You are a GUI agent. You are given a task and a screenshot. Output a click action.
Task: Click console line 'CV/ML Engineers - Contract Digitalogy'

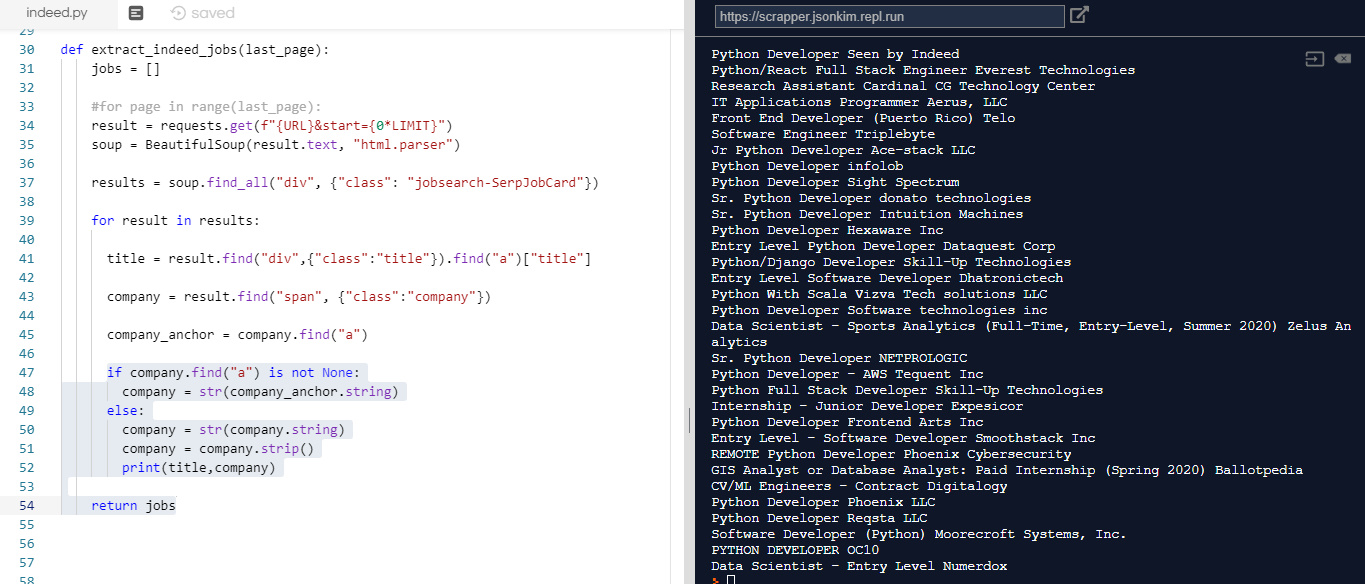pyautogui.click(x=859, y=486)
